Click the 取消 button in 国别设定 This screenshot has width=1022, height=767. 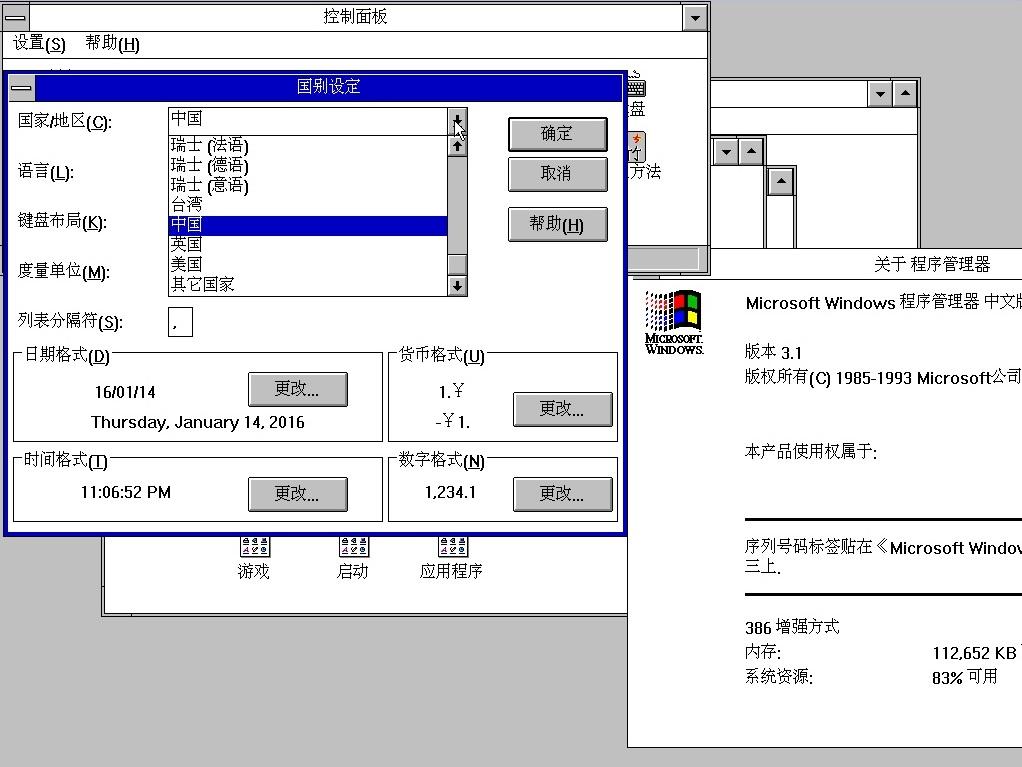tap(557, 174)
